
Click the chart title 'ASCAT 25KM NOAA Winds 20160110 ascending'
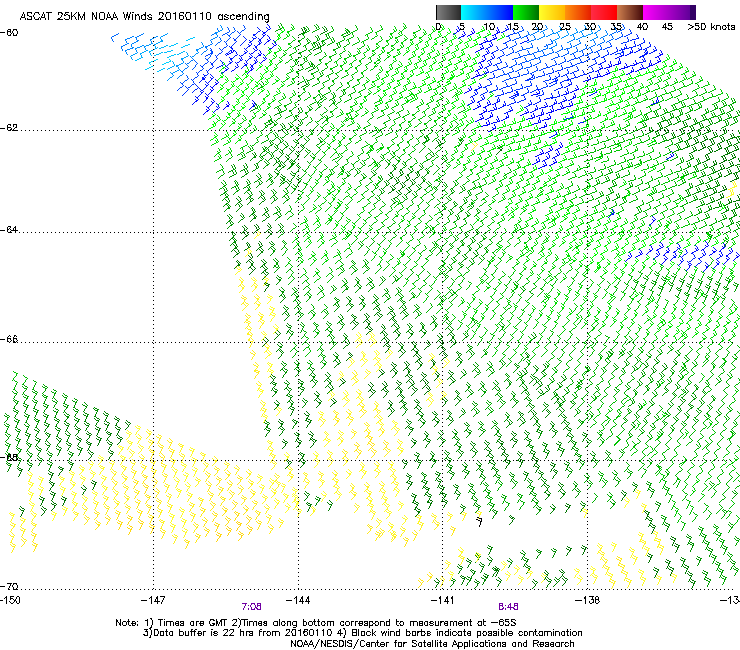[x=144, y=17]
